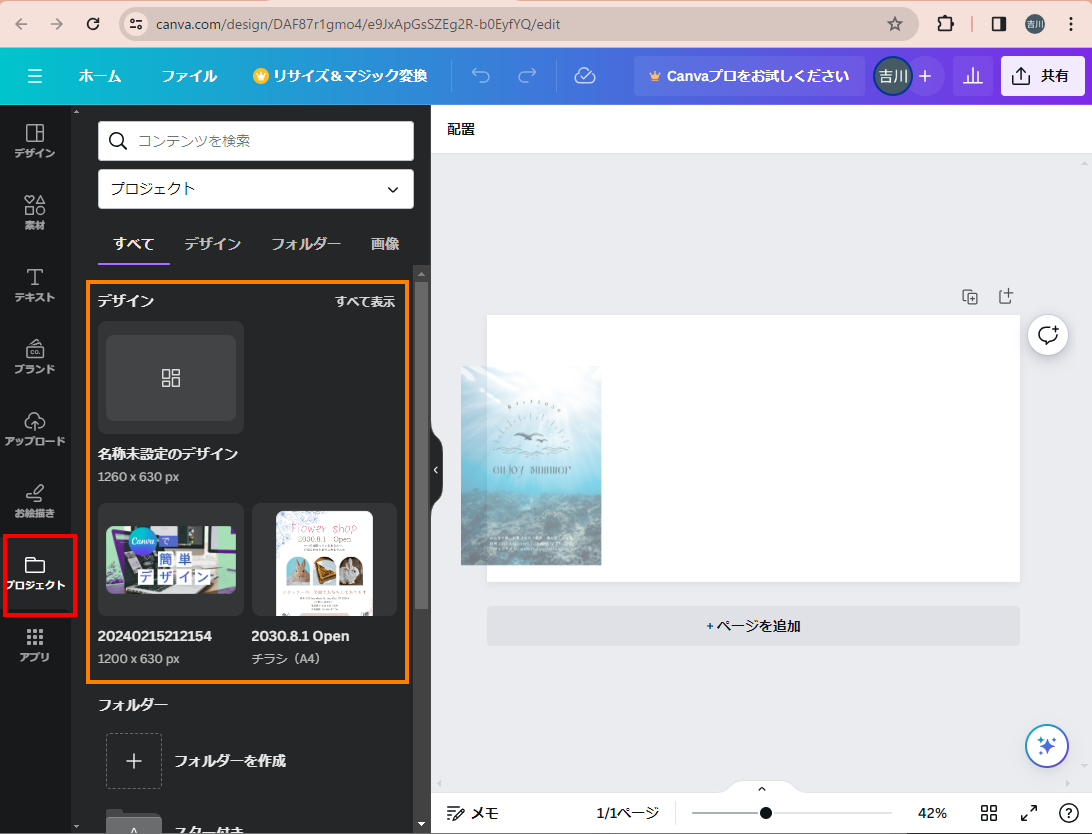Collapse the side panel with arrow handle
This screenshot has width=1092, height=834.
436,470
